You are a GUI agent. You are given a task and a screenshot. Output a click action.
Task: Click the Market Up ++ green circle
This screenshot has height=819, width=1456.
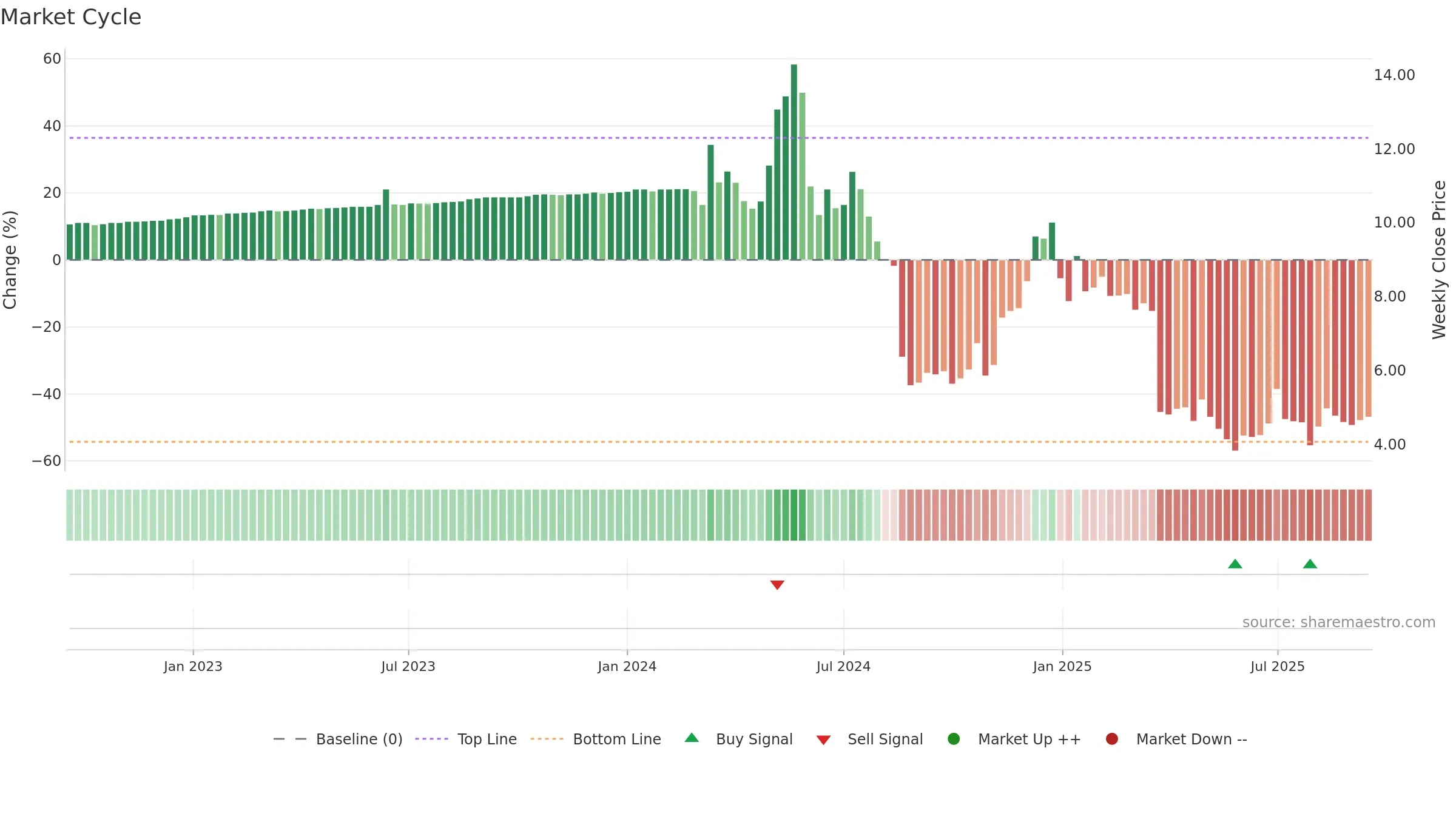click(x=954, y=739)
